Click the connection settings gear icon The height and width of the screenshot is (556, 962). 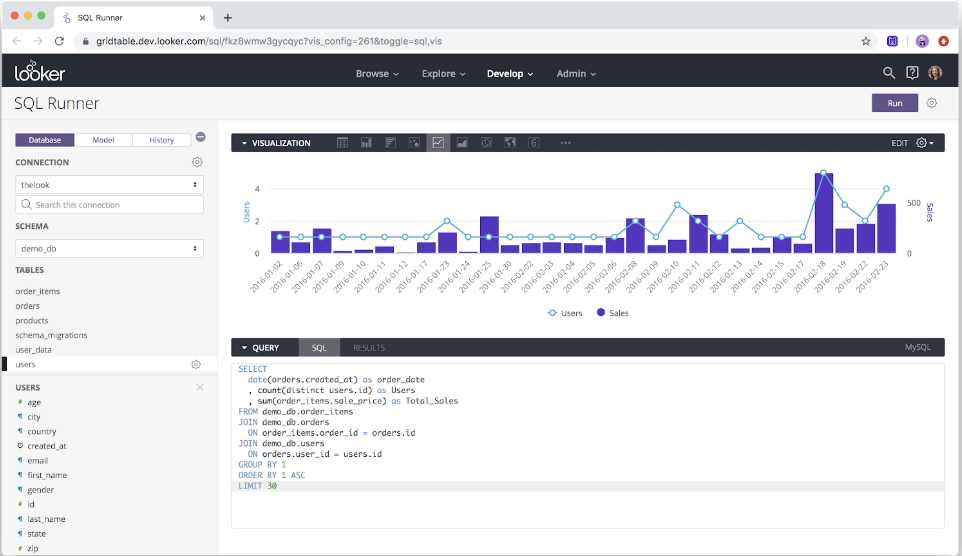coord(197,162)
